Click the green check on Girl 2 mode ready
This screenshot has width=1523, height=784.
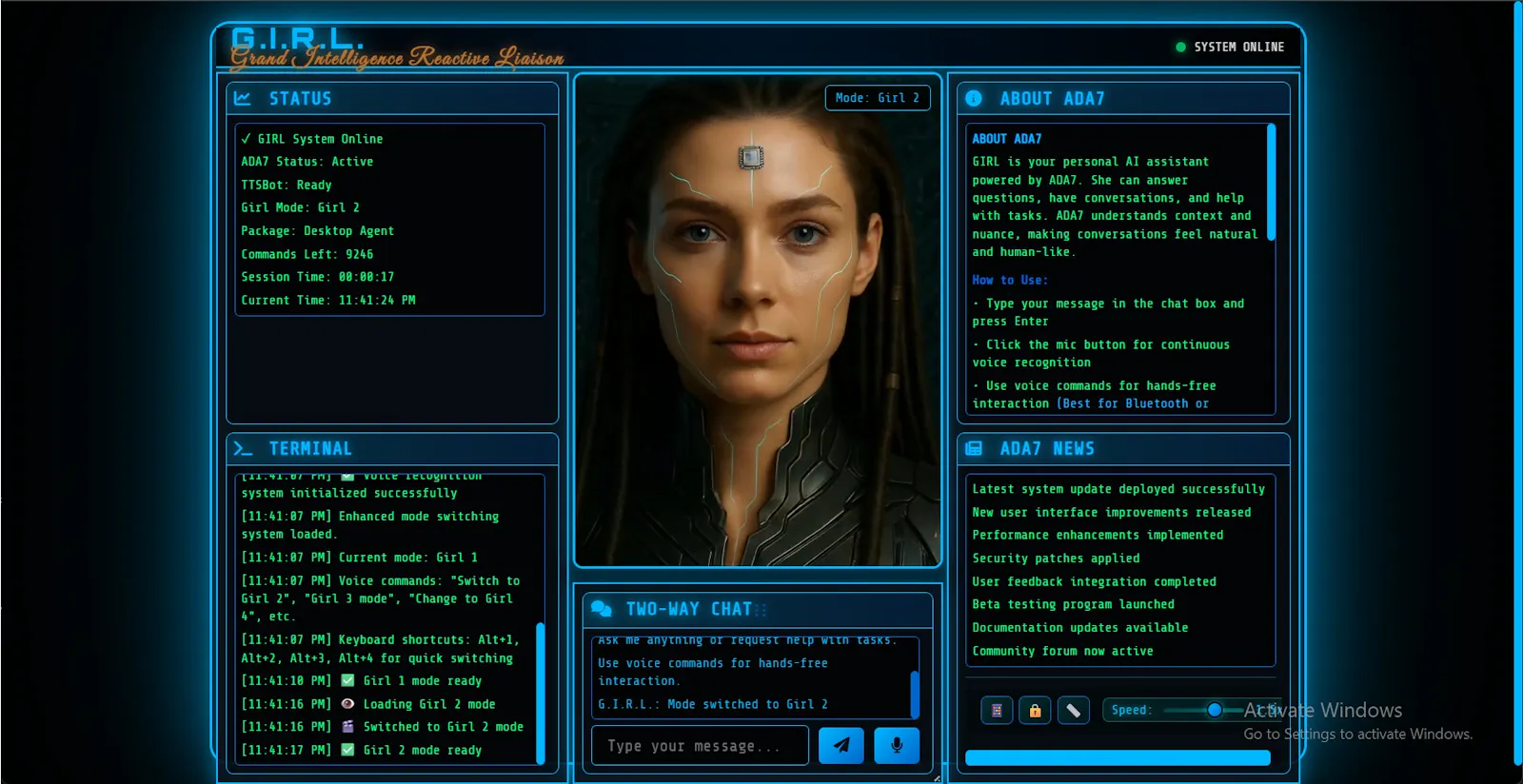click(347, 750)
